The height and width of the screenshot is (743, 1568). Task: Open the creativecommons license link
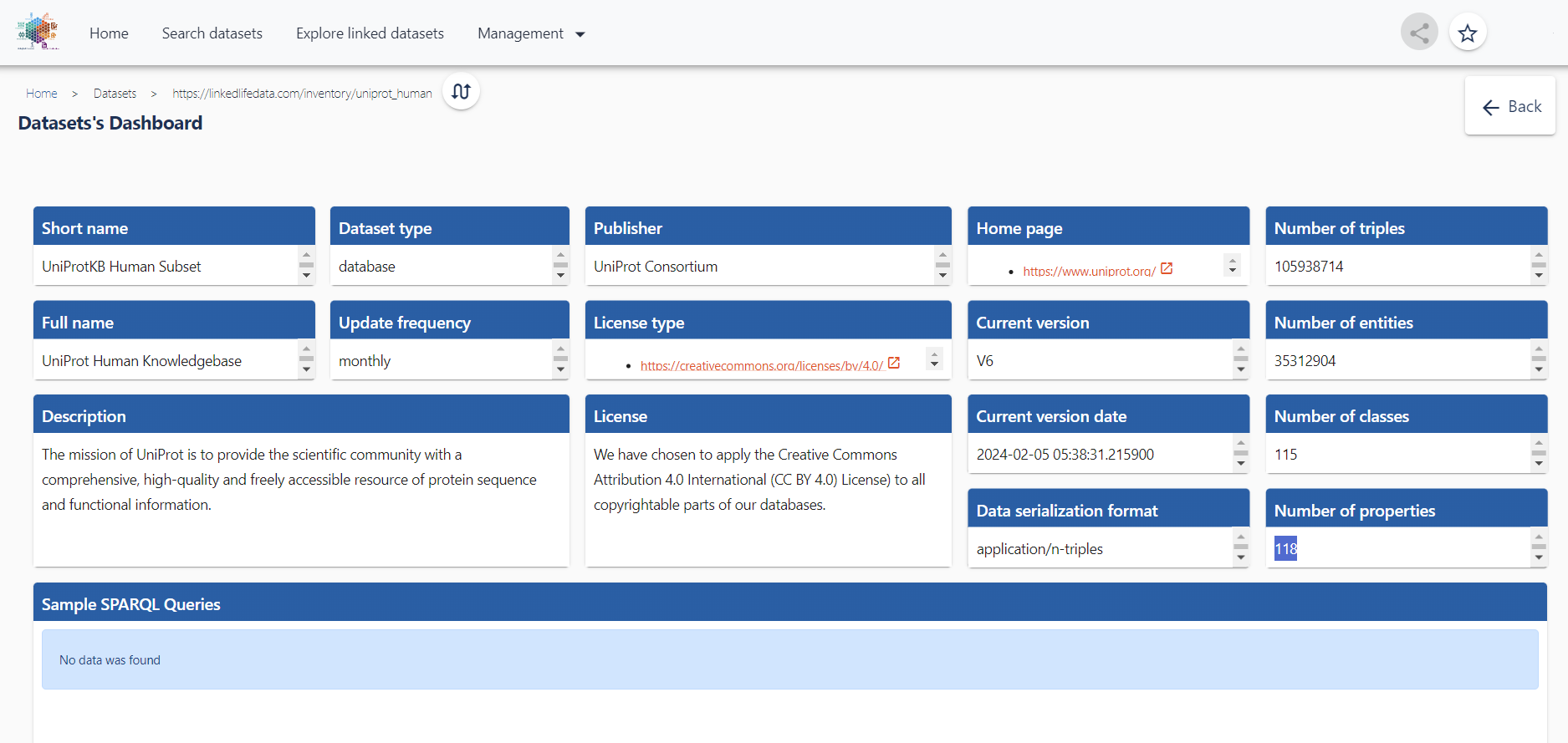point(762,365)
